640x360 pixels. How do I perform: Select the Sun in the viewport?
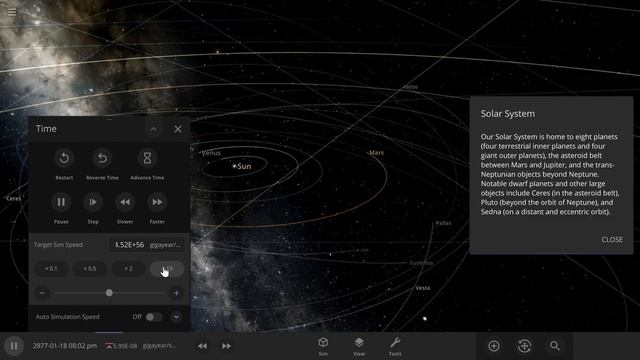(x=241, y=166)
